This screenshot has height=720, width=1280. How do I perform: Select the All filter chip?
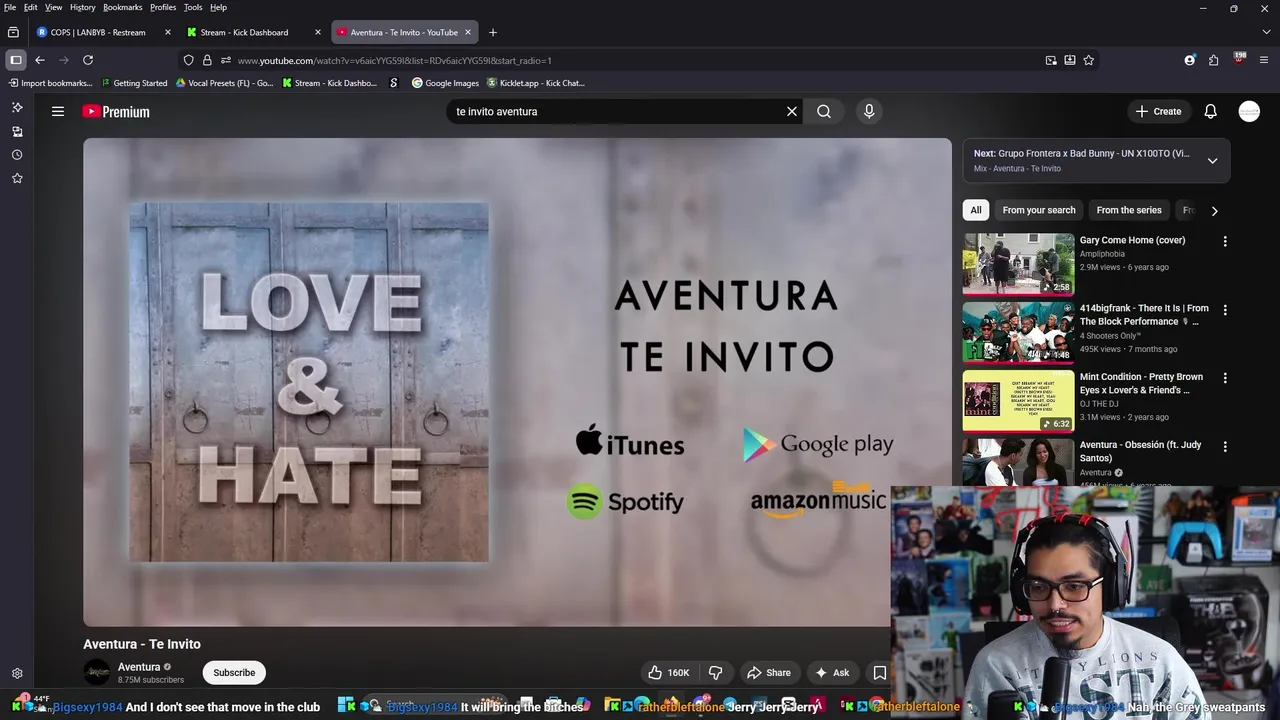[976, 210]
